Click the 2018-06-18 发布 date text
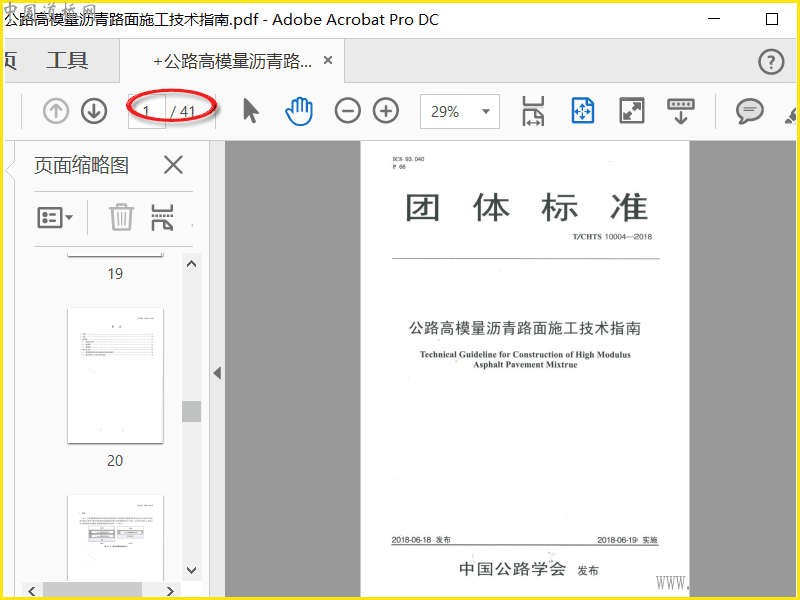Viewport: 800px width, 600px height. tap(421, 540)
